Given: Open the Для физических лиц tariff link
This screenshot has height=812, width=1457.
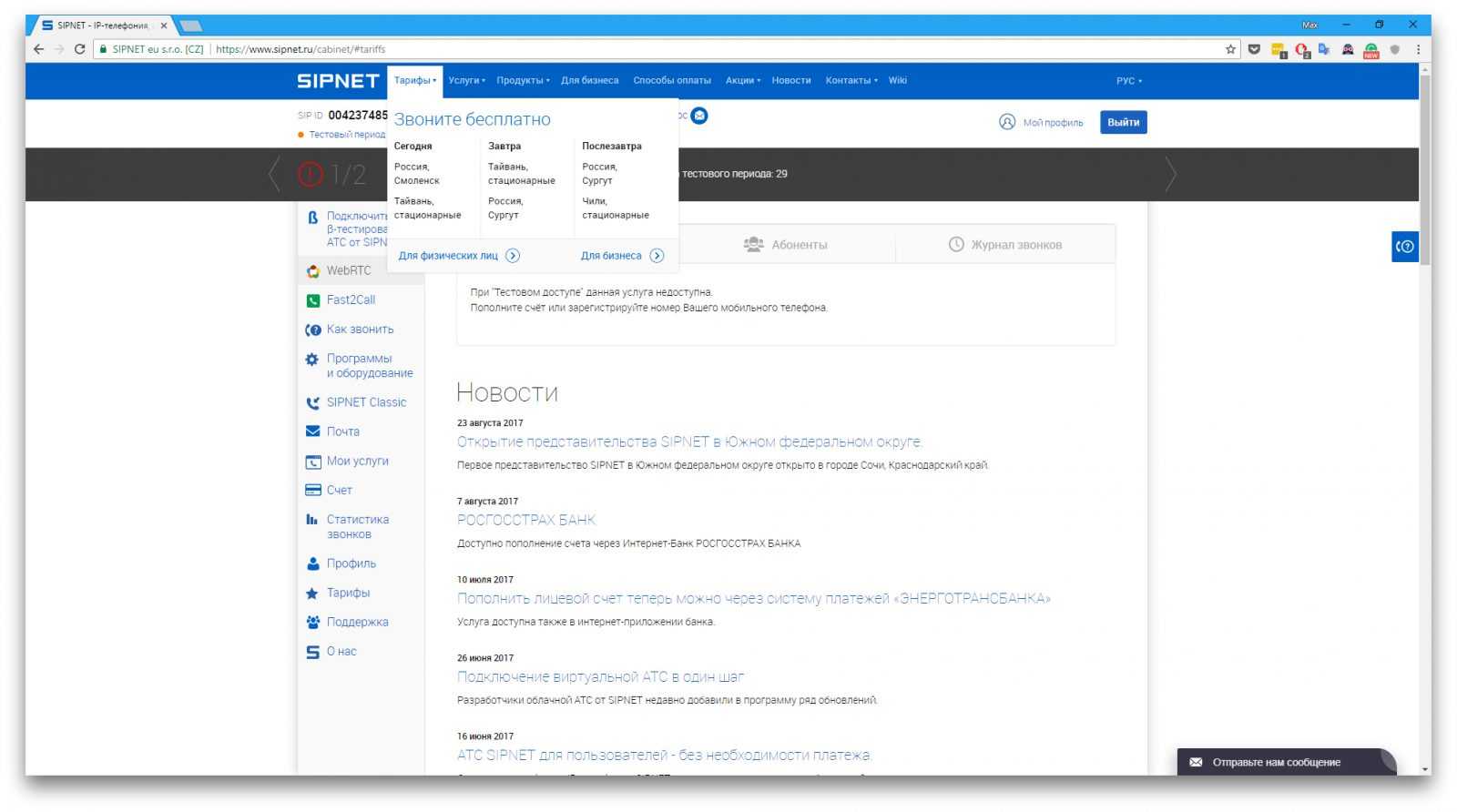Looking at the screenshot, I should 448,256.
